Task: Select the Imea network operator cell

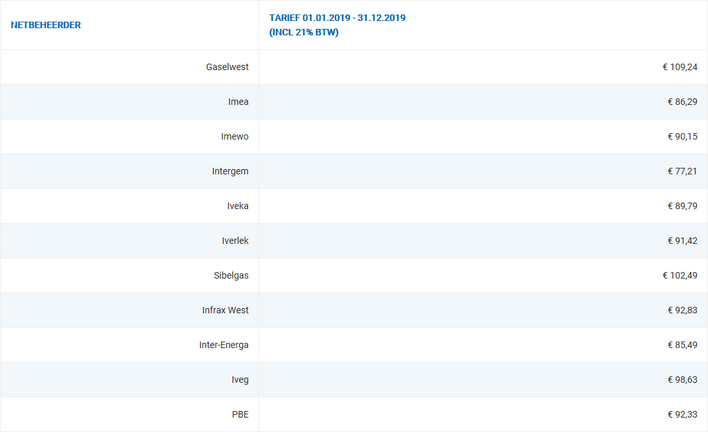Action: point(238,102)
